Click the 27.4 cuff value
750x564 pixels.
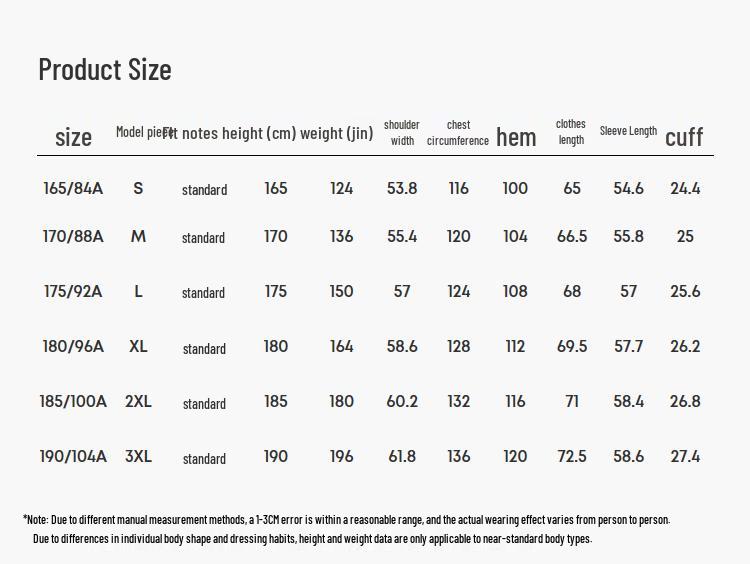[685, 456]
